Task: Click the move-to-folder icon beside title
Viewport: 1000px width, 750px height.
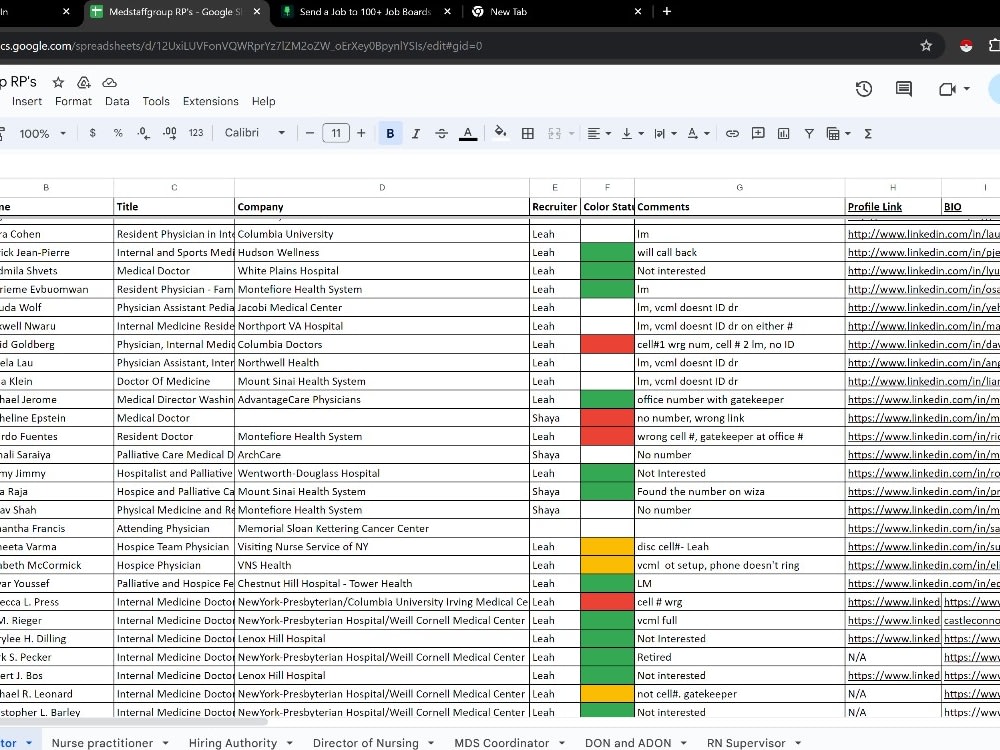Action: point(84,82)
